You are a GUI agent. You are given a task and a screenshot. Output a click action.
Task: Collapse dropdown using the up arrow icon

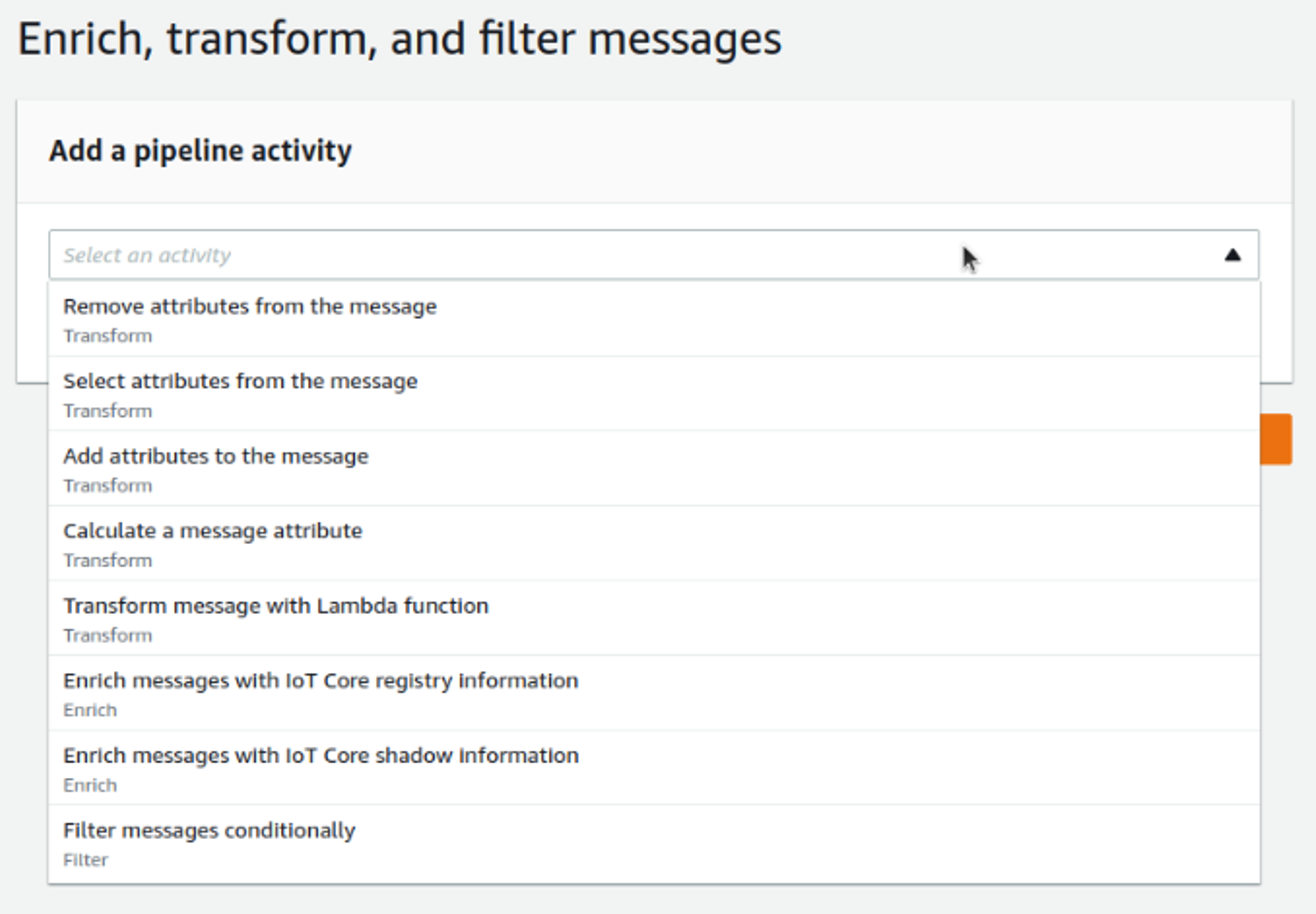coord(1232,256)
